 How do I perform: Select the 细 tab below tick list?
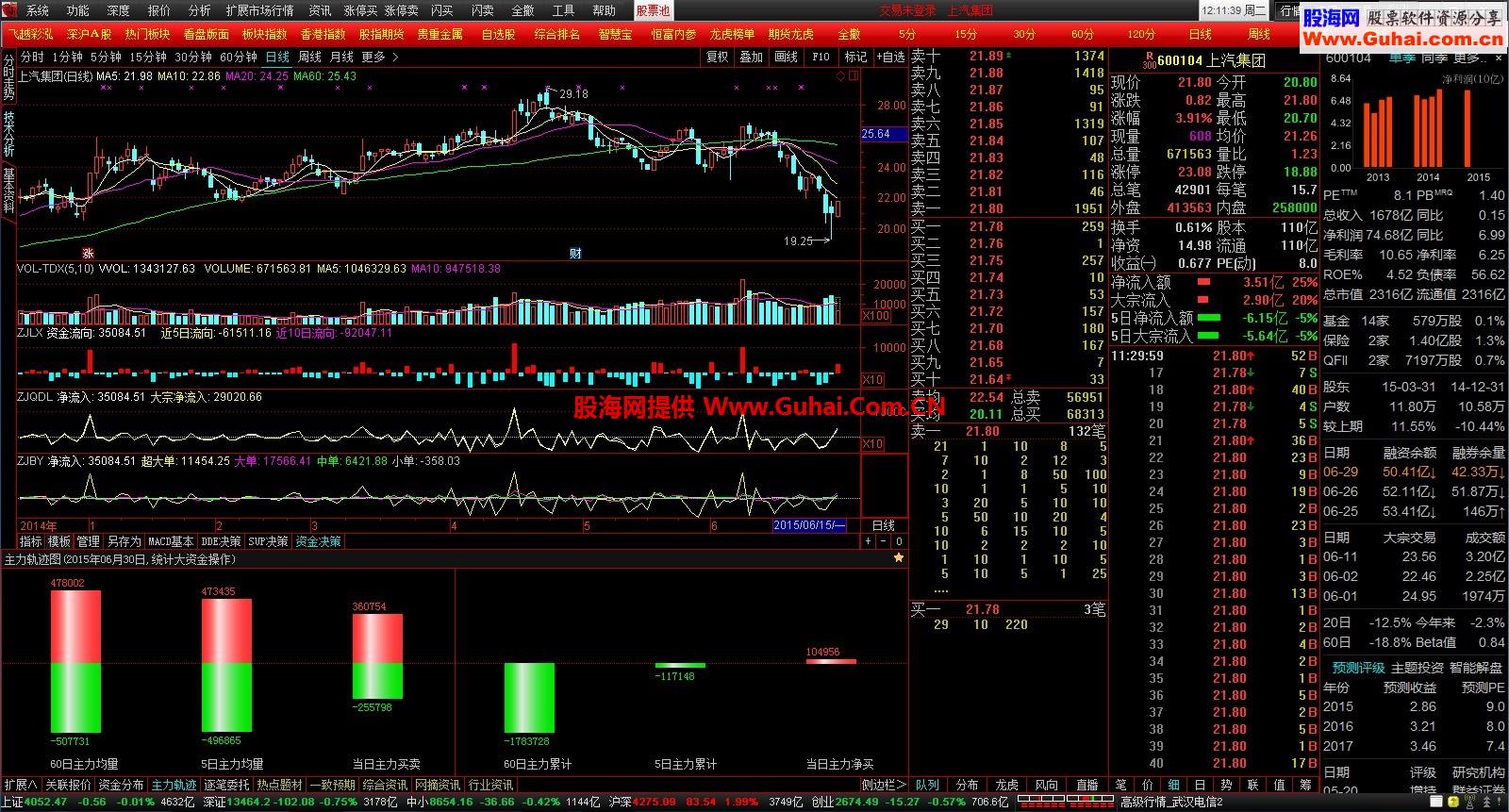point(1174,785)
